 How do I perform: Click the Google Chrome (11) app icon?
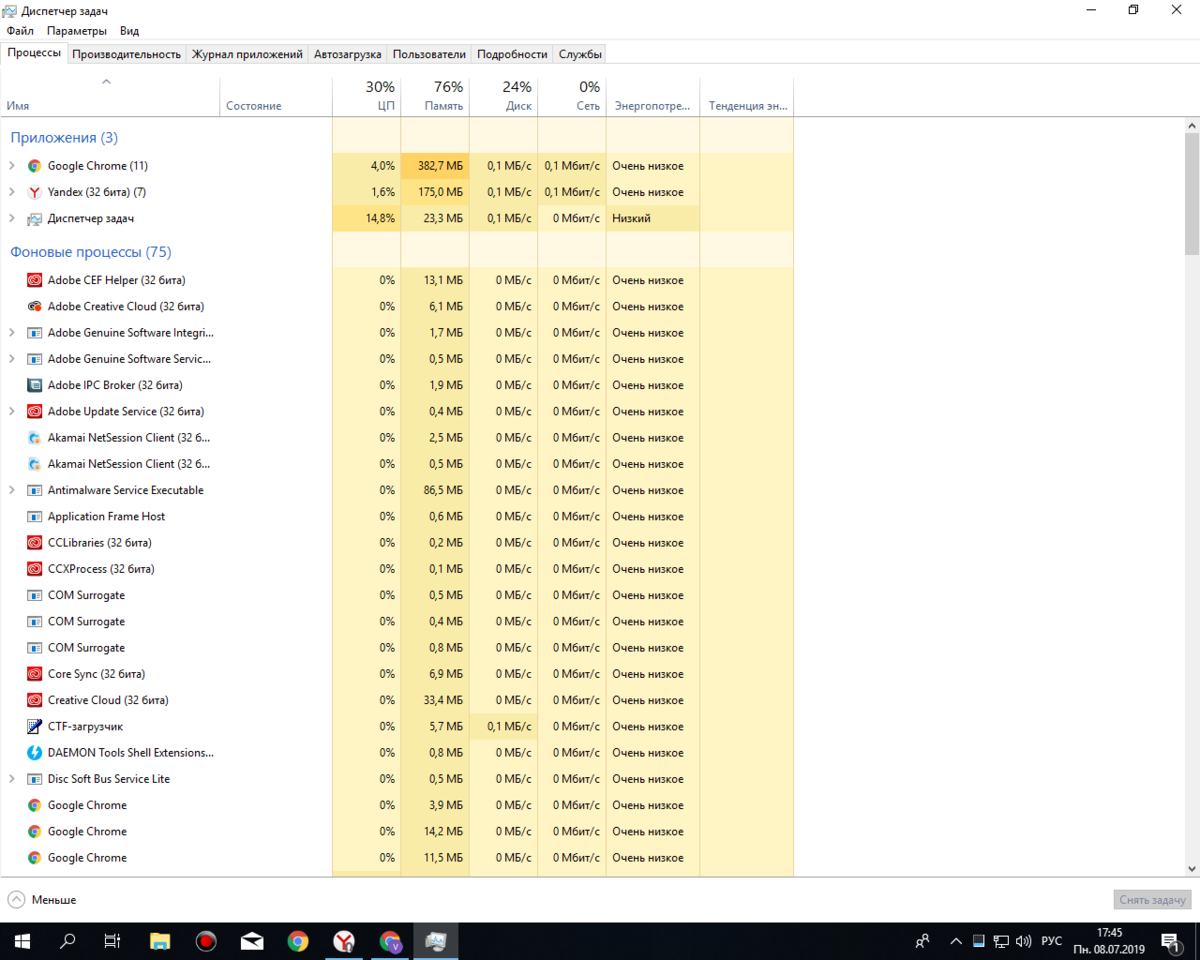tap(34, 166)
